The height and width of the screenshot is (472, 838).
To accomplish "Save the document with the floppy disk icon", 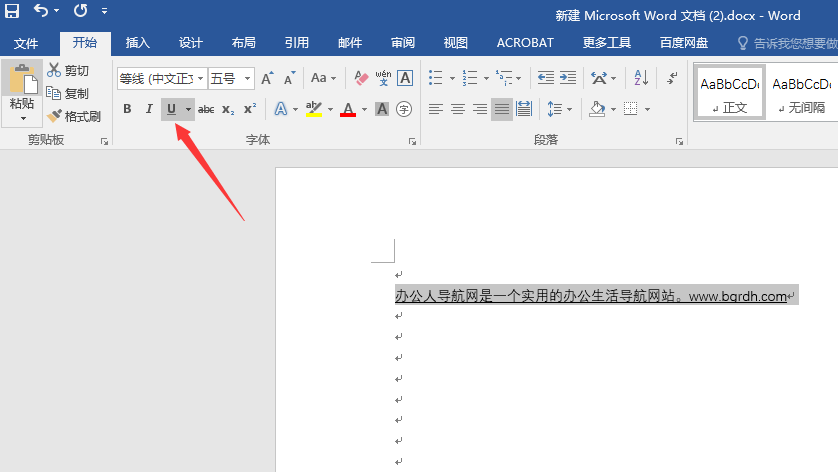I will tap(11, 11).
